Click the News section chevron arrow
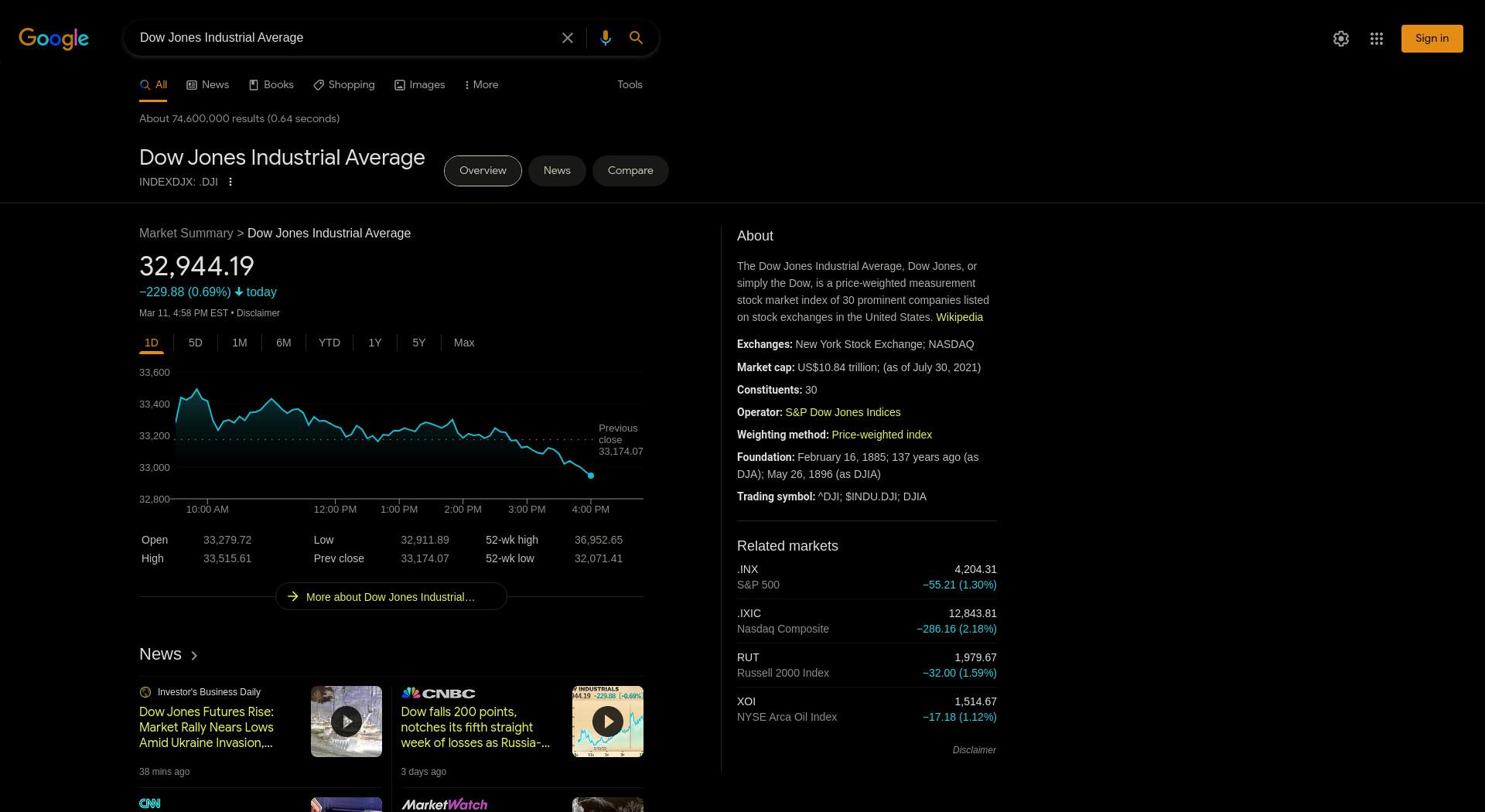Image resolution: width=1485 pixels, height=812 pixels. pos(194,656)
